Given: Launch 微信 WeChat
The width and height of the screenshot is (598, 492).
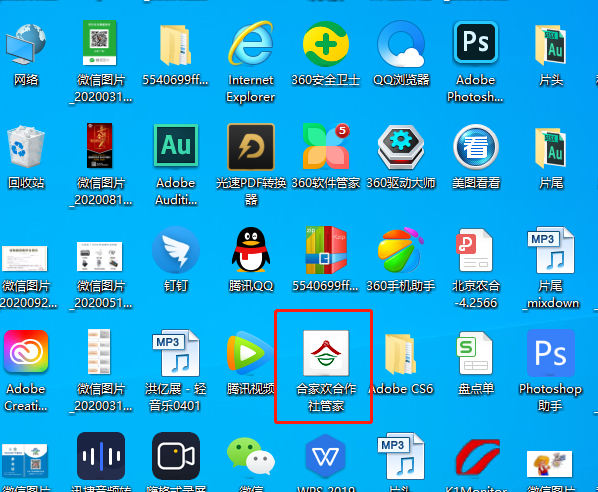Looking at the screenshot, I should (251, 457).
